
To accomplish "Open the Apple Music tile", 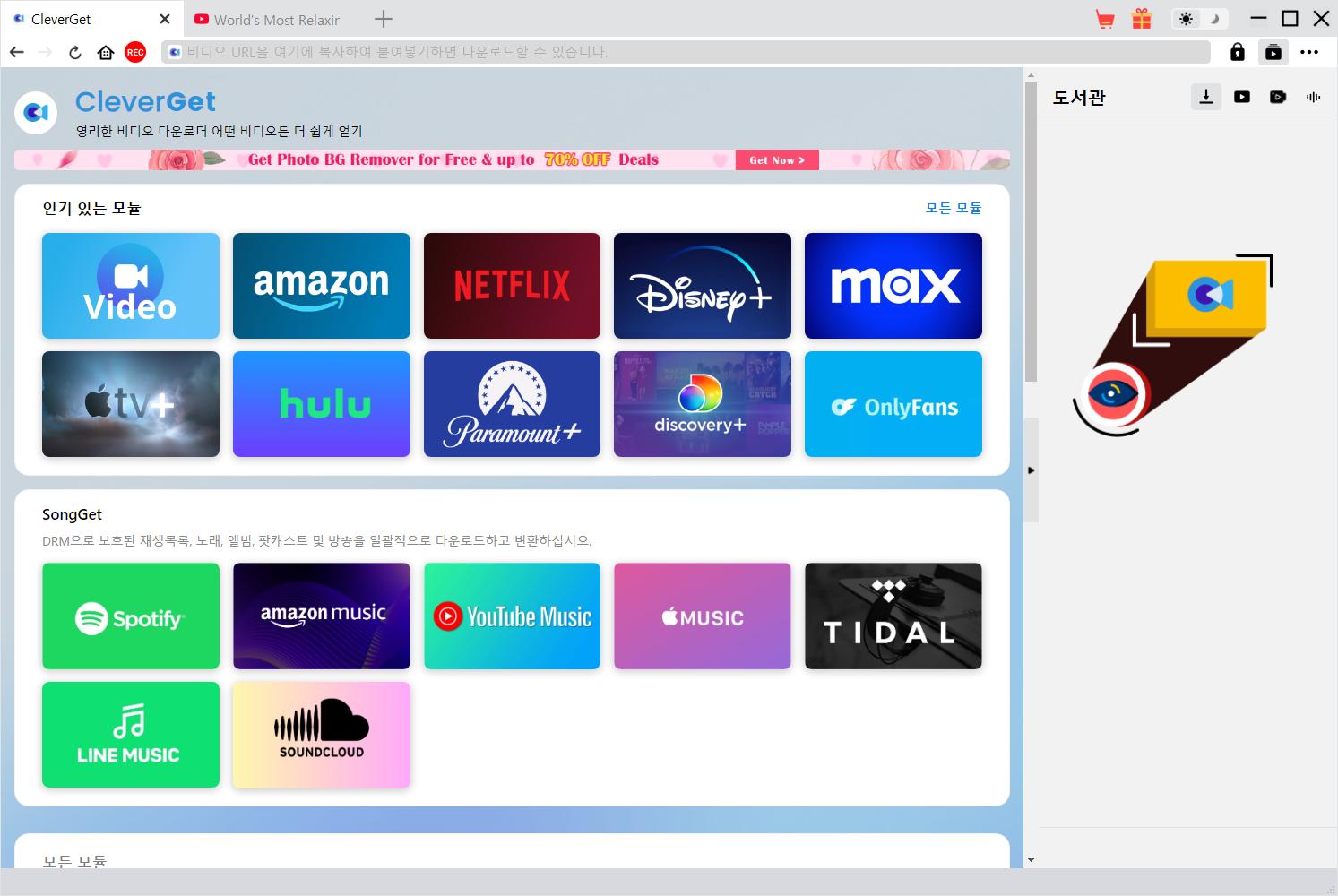I will pos(703,616).
